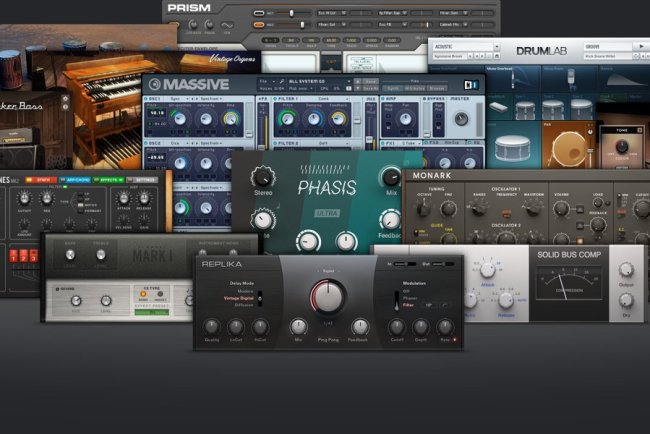This screenshot has height=434, width=650.
Task: Switch to Massive Synth view tab
Action: pyautogui.click(x=393, y=88)
